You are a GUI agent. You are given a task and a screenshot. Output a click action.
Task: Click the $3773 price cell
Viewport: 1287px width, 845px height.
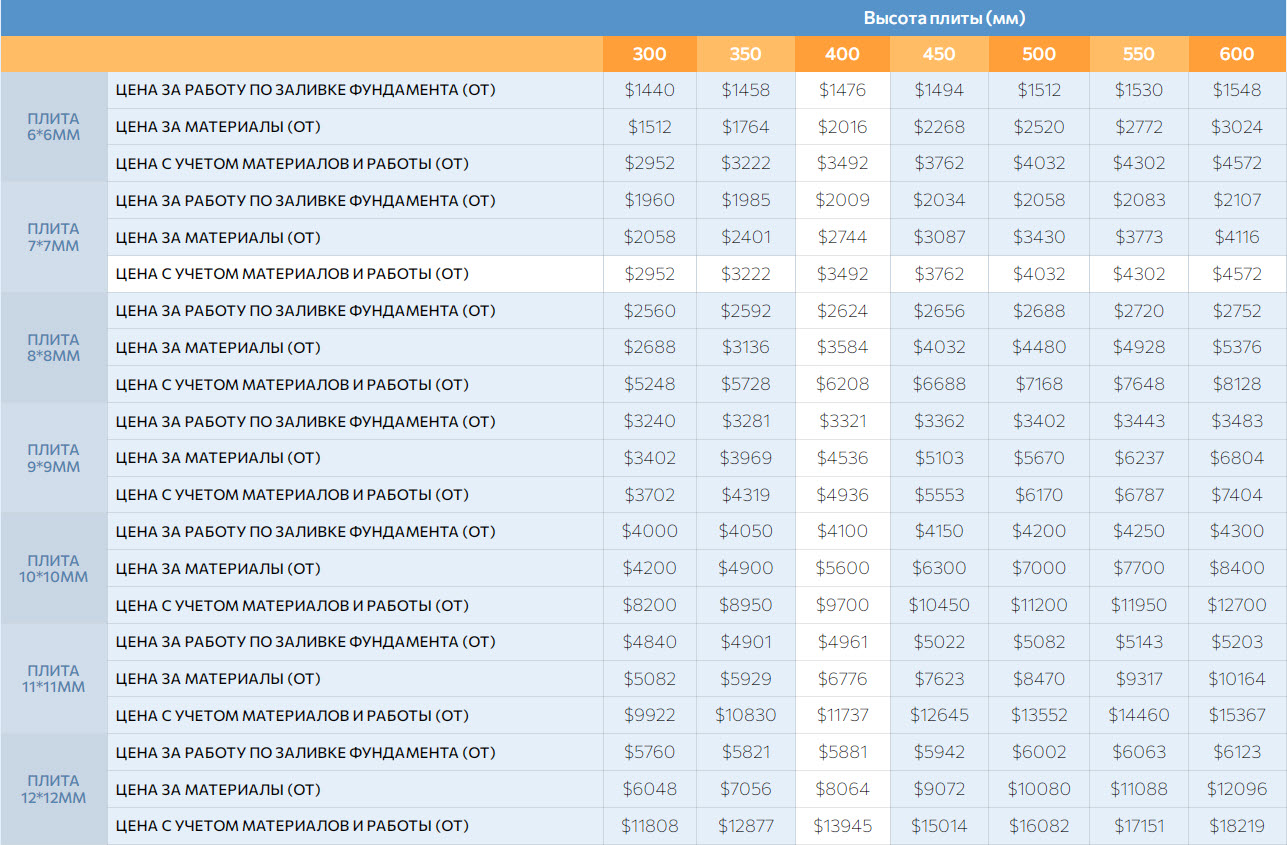point(1138,237)
